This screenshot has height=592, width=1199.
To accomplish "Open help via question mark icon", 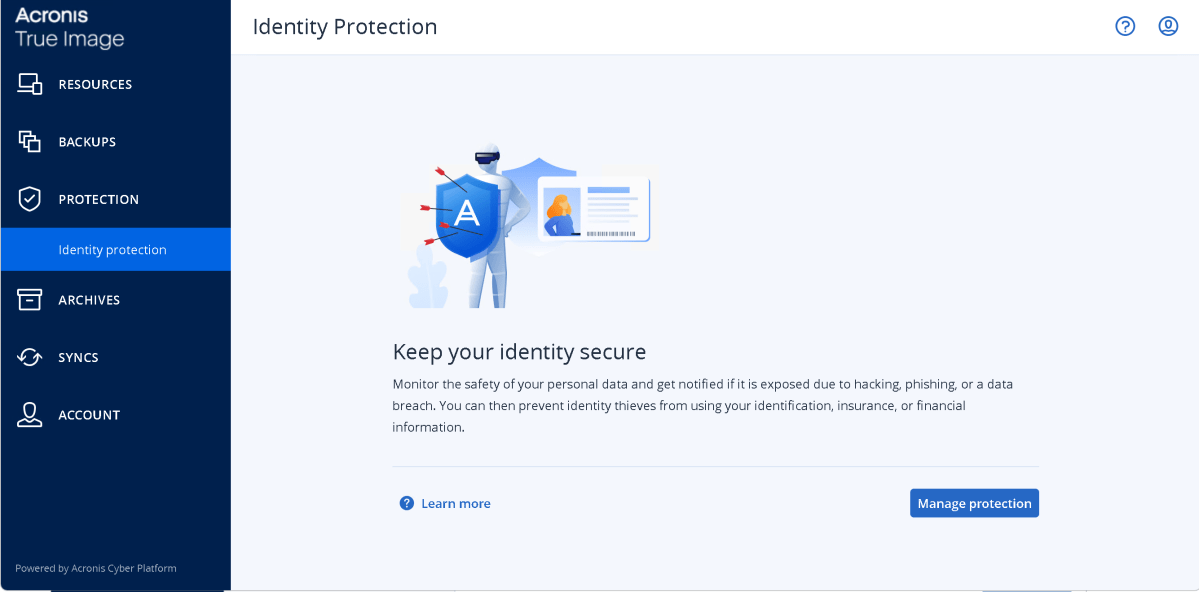I will (1125, 27).
